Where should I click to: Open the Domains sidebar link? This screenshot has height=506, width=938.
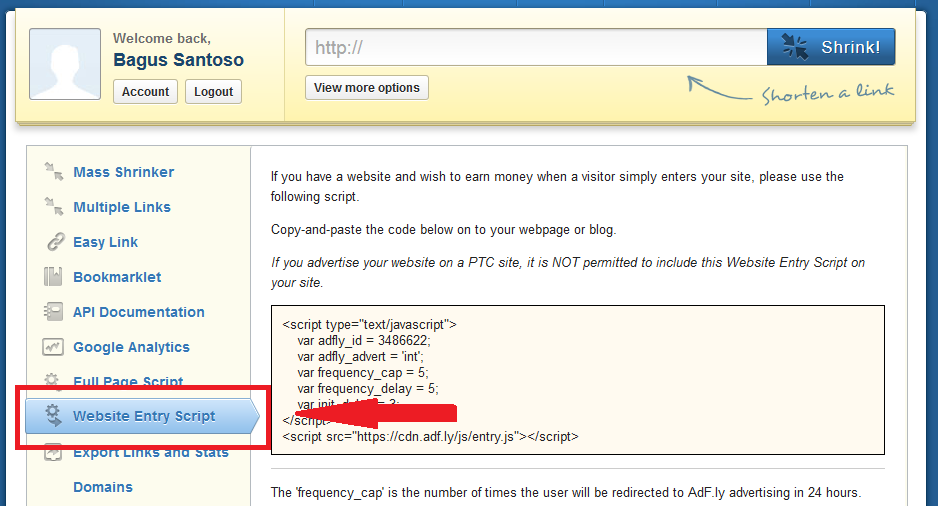(x=103, y=487)
